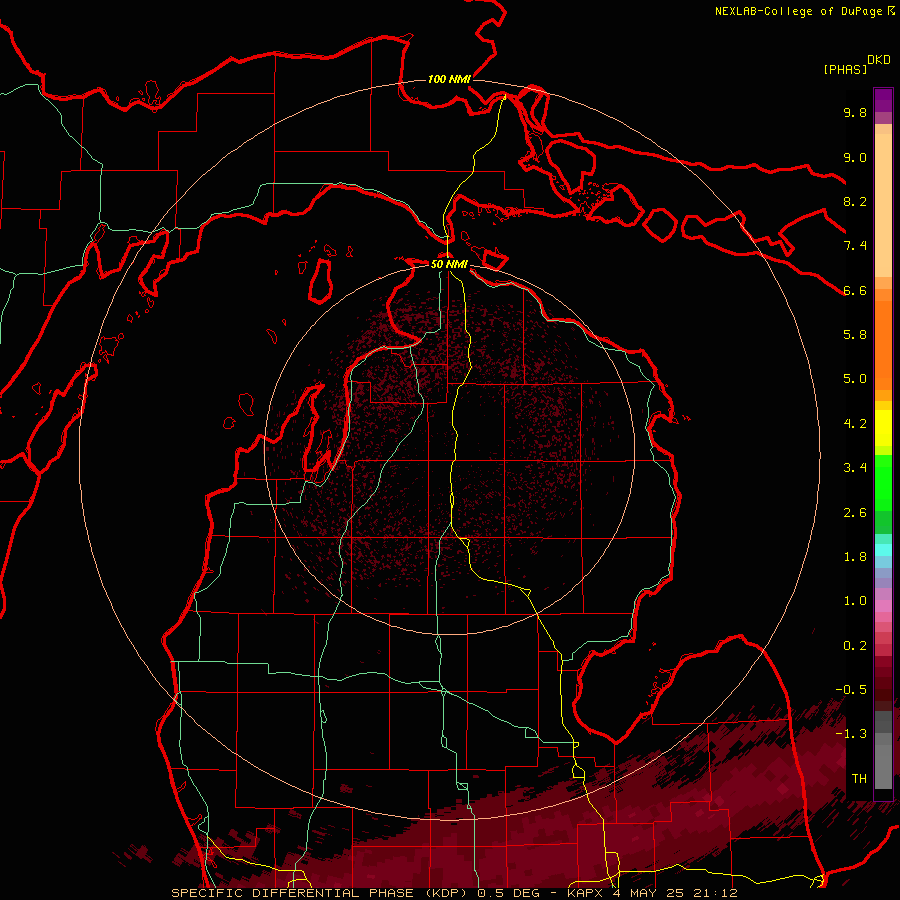Click the DKD legend title
The width and height of the screenshot is (900, 900).
[879, 60]
